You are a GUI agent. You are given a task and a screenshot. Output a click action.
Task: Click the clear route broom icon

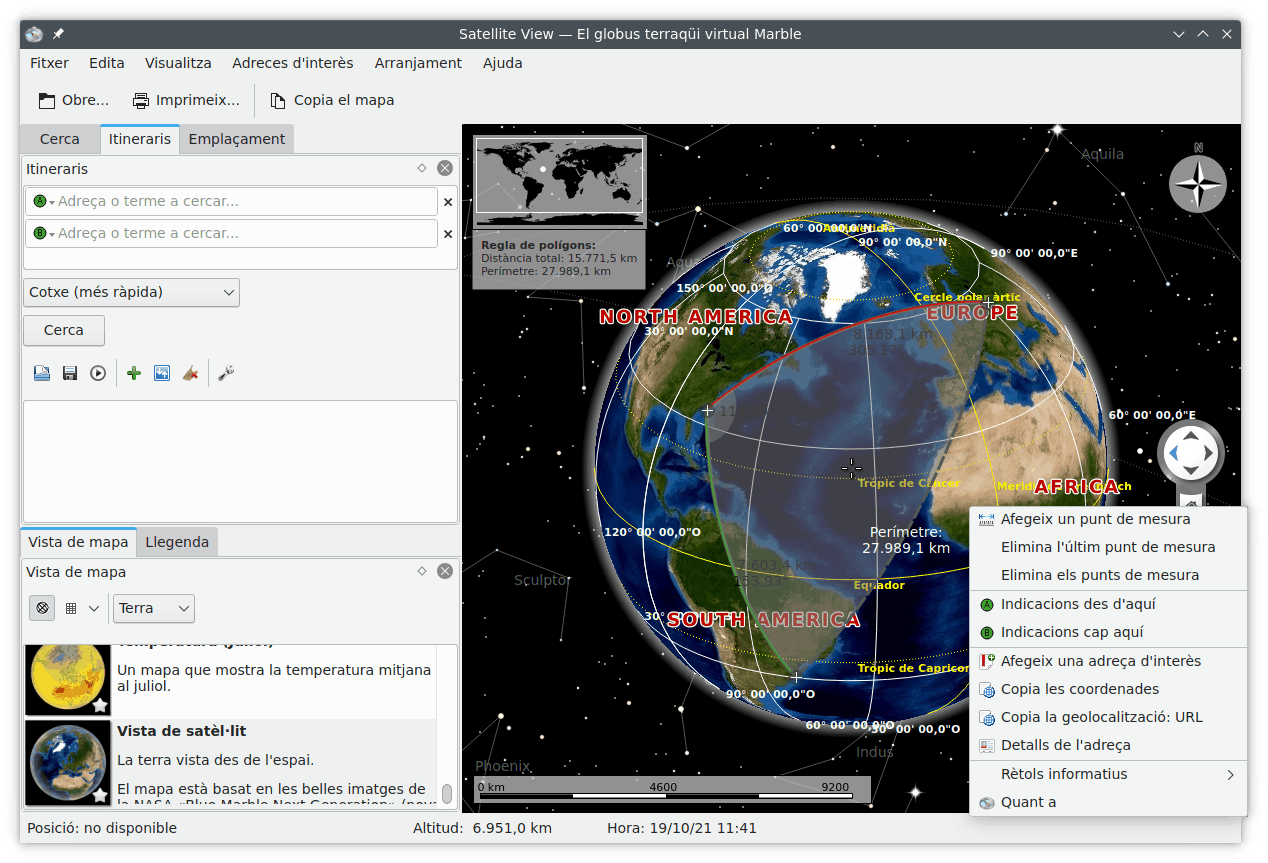click(190, 373)
